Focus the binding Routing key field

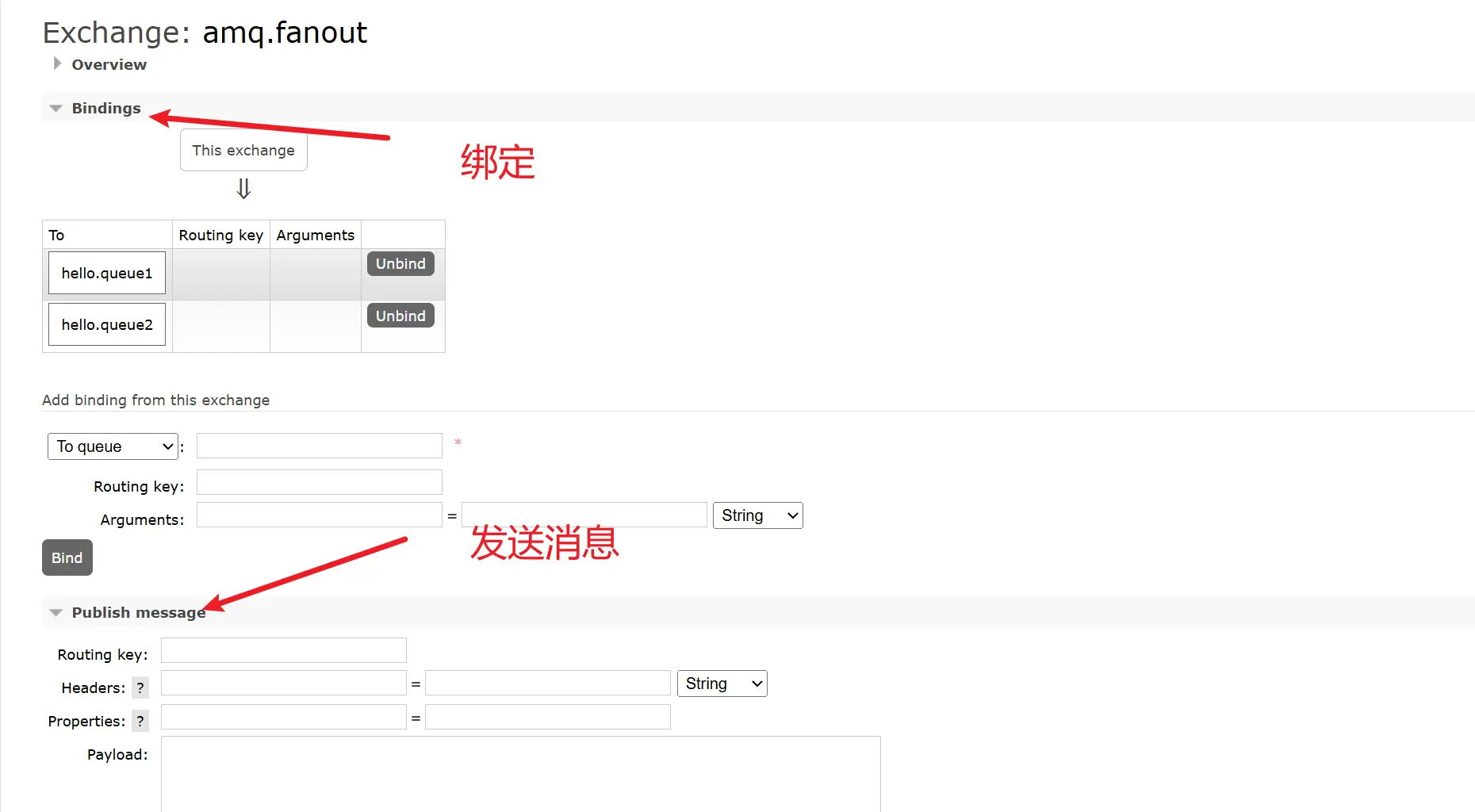point(319,483)
